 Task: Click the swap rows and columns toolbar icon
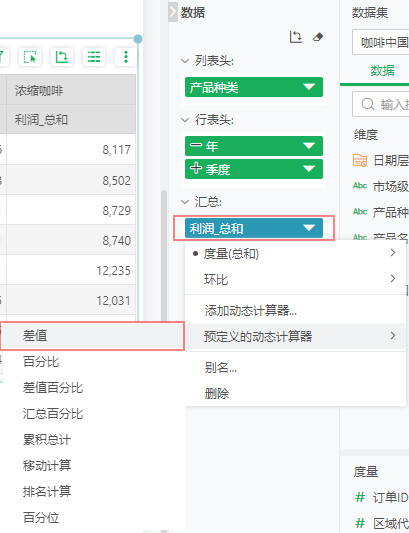(62, 57)
